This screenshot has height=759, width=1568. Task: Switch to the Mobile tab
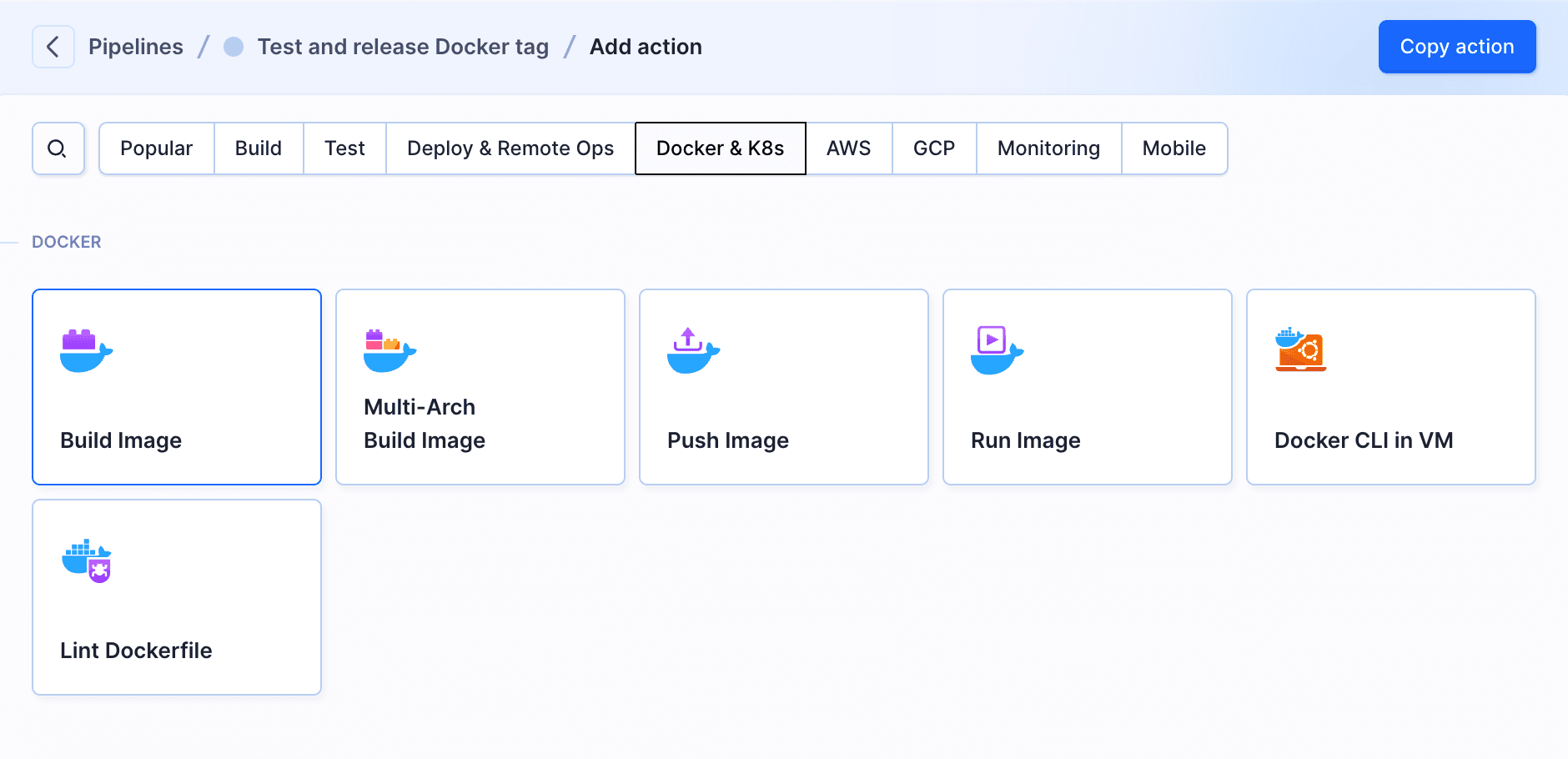[1173, 148]
